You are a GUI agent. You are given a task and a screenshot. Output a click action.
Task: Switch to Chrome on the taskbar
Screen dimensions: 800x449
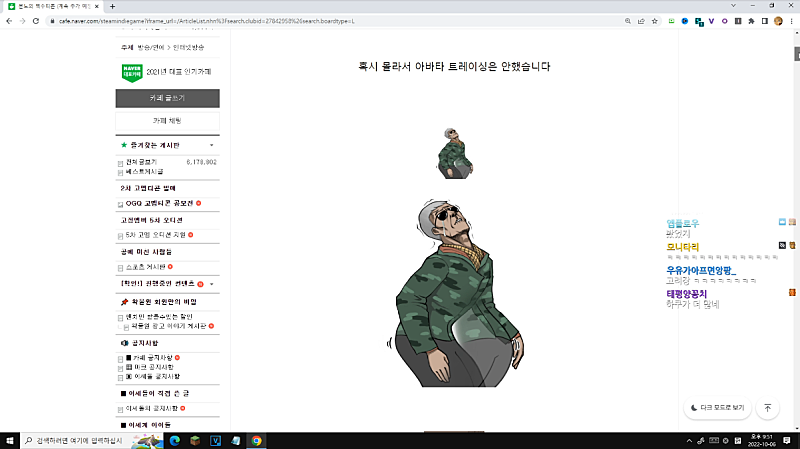(x=256, y=440)
